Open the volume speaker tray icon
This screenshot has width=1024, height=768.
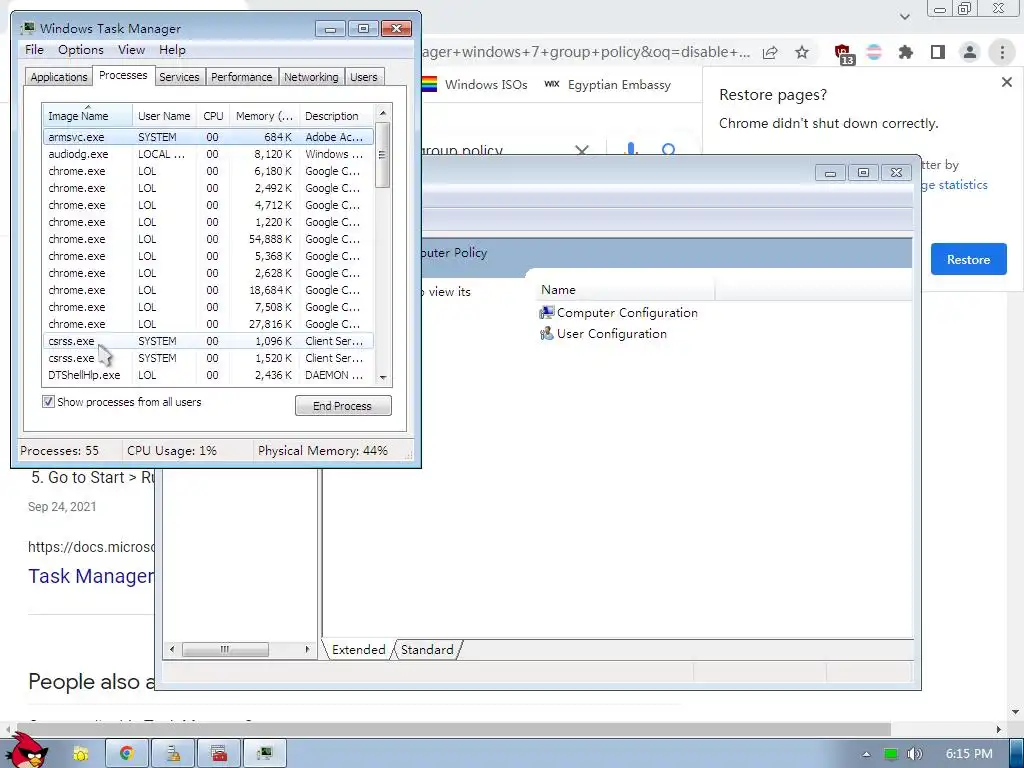pyautogui.click(x=914, y=754)
